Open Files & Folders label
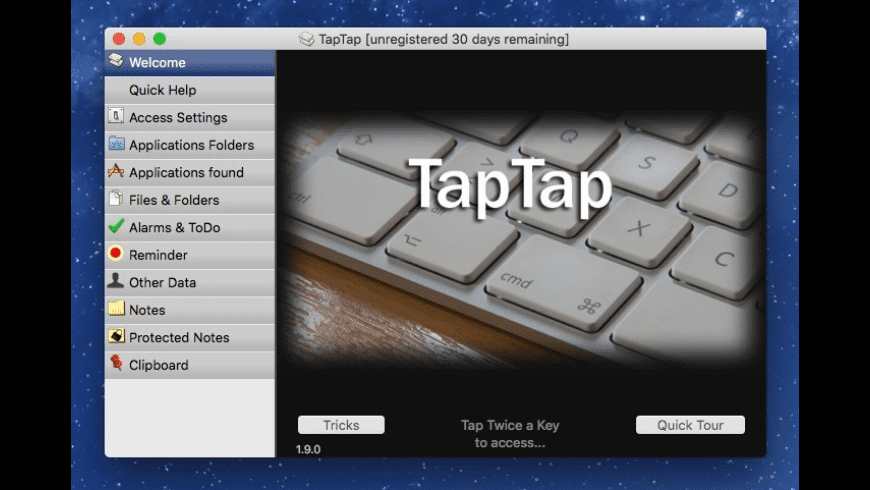Viewport: 870px width, 490px height. tap(174, 200)
